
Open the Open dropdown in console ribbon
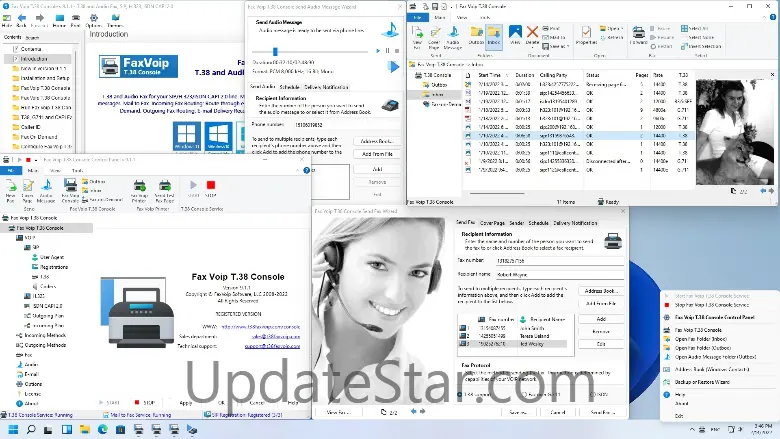tap(612, 28)
